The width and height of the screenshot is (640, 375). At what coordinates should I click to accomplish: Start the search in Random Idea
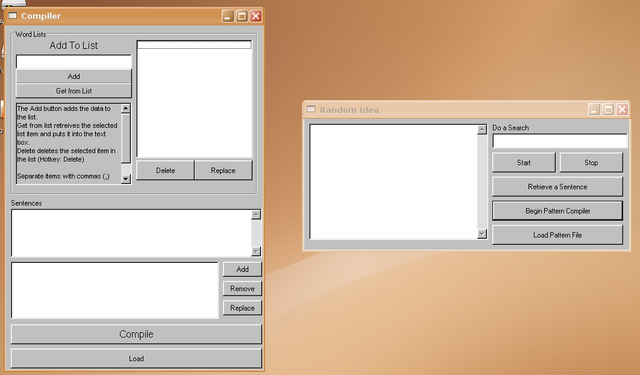pos(524,163)
